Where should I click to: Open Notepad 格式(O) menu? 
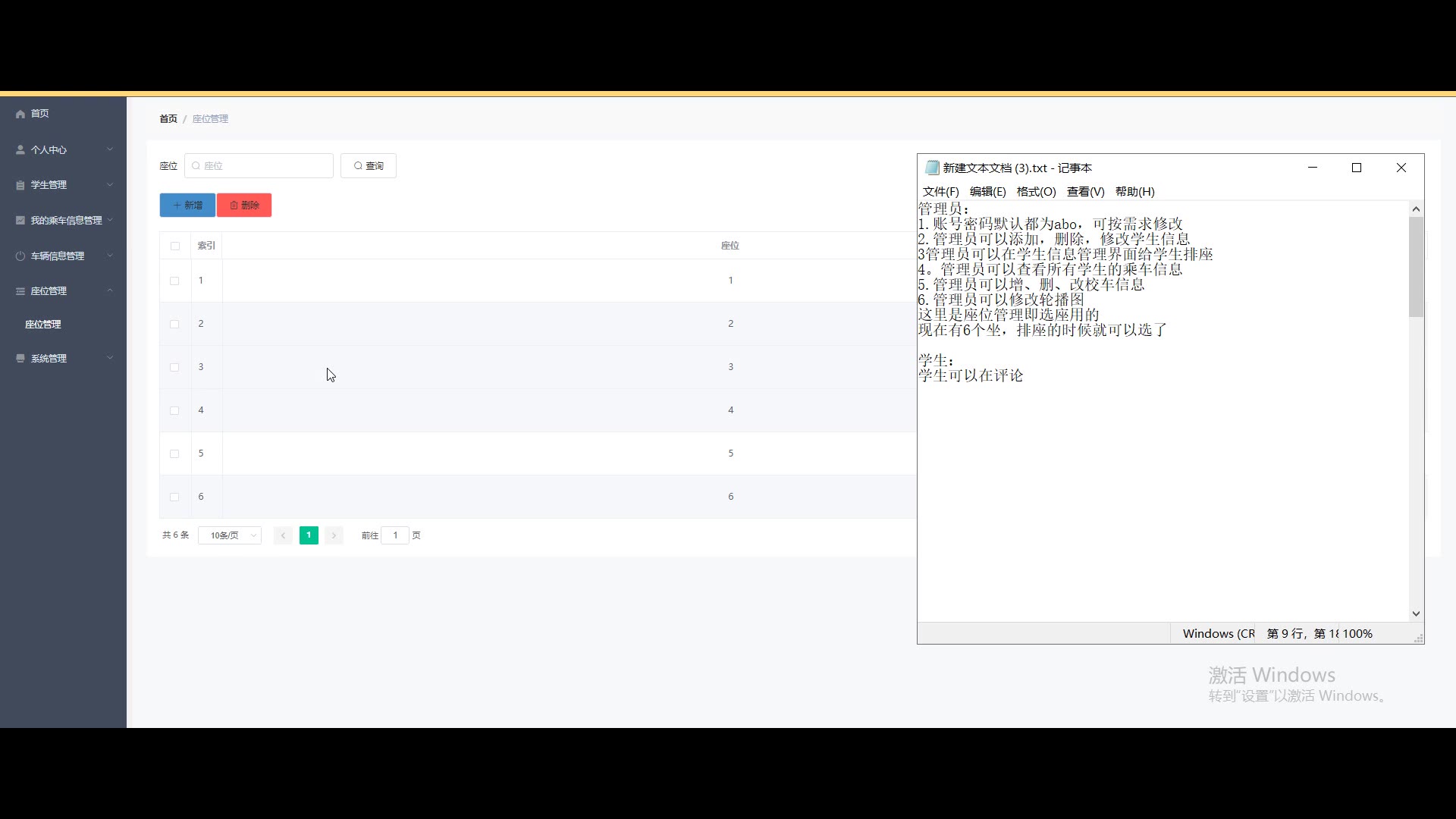click(x=1036, y=192)
